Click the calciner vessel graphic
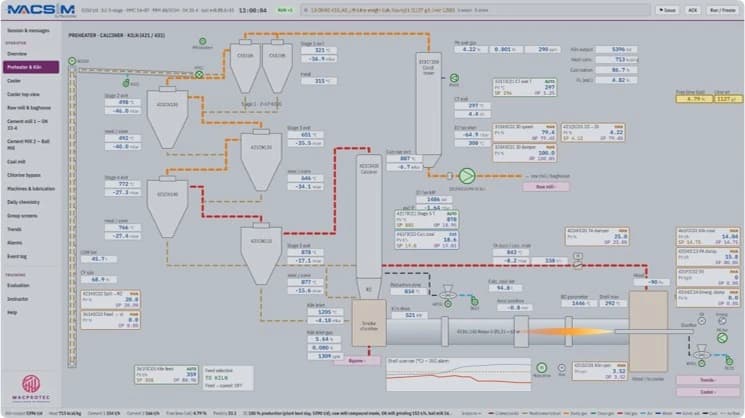This screenshot has height=418, width=745. pos(369,216)
